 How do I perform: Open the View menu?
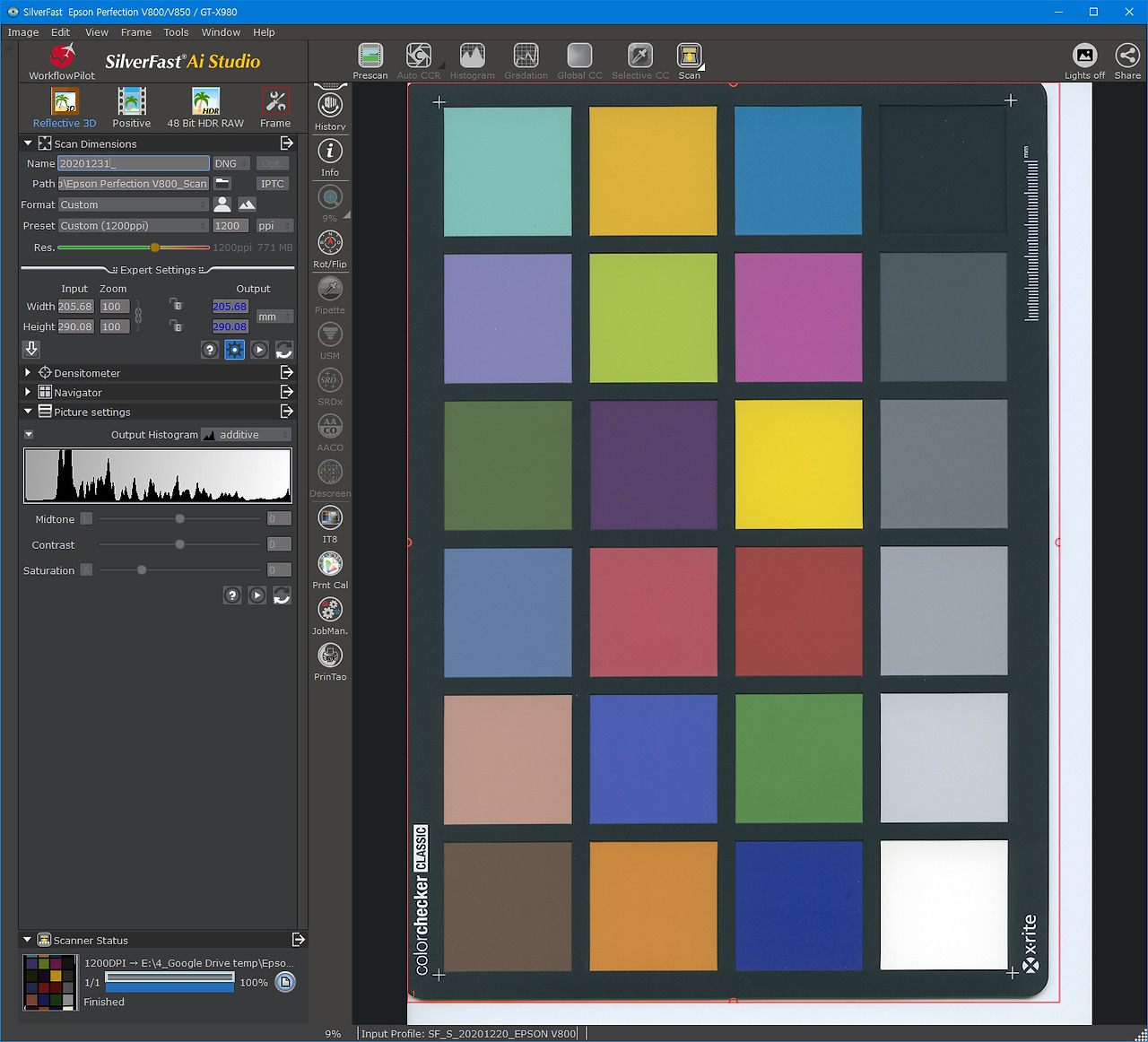tap(97, 32)
